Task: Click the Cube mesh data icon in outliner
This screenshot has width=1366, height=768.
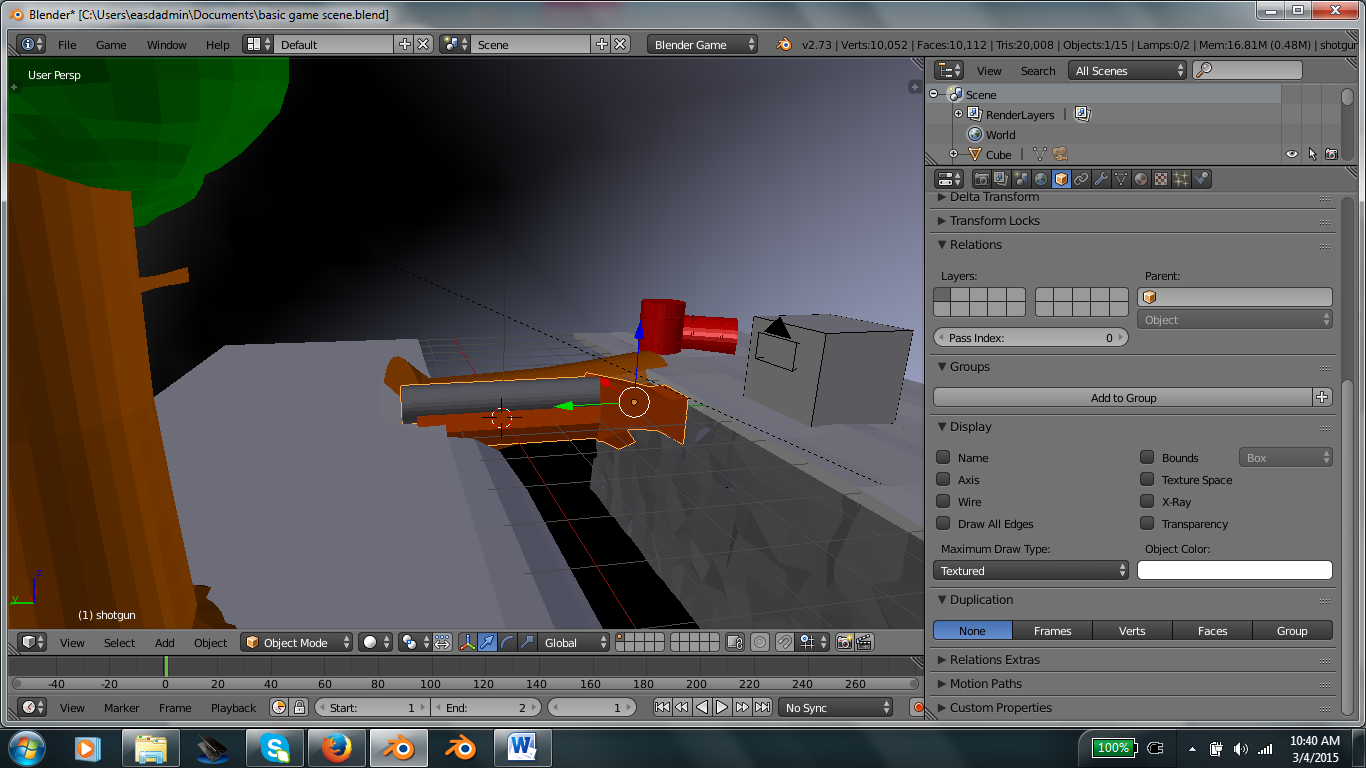Action: (1039, 154)
